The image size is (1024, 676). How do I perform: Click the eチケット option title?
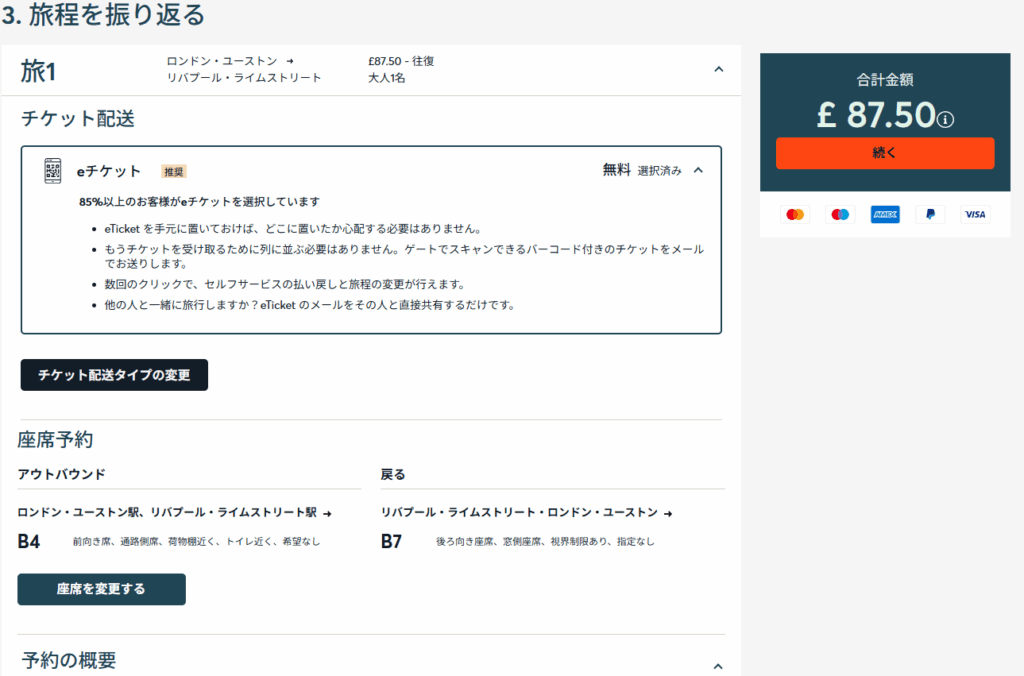pos(109,171)
